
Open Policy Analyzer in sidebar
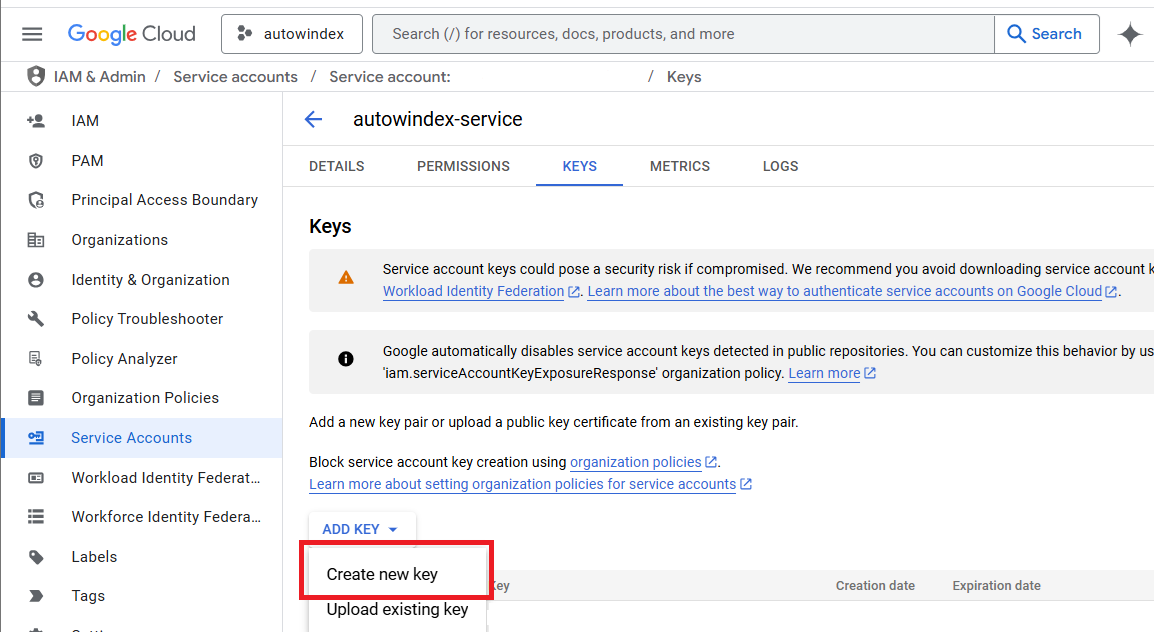click(124, 358)
